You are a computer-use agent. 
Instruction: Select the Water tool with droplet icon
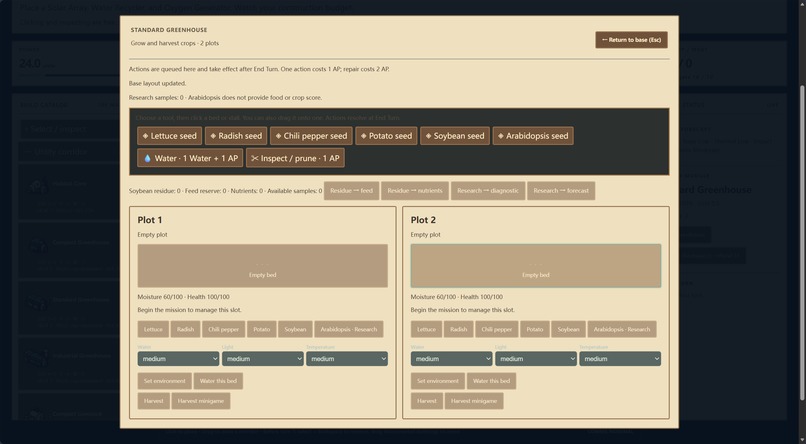pyautogui.click(x=190, y=158)
